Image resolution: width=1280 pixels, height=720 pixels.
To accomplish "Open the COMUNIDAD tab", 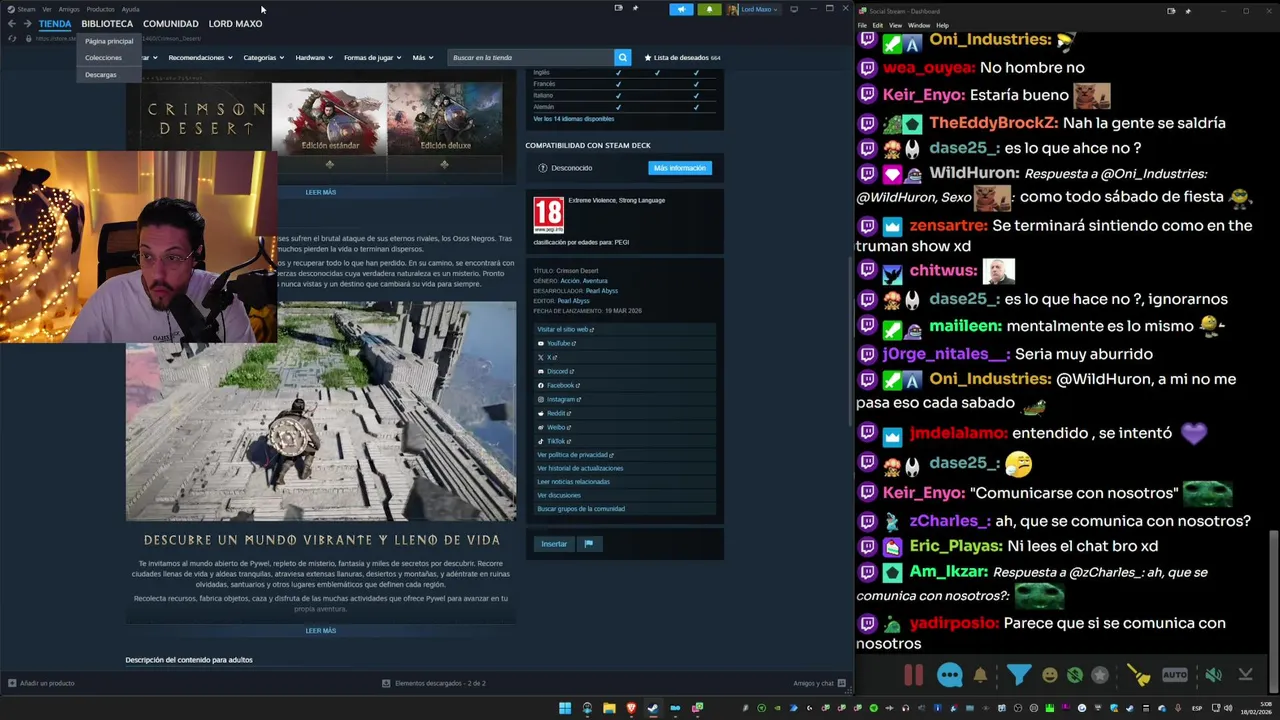I will coord(171,24).
